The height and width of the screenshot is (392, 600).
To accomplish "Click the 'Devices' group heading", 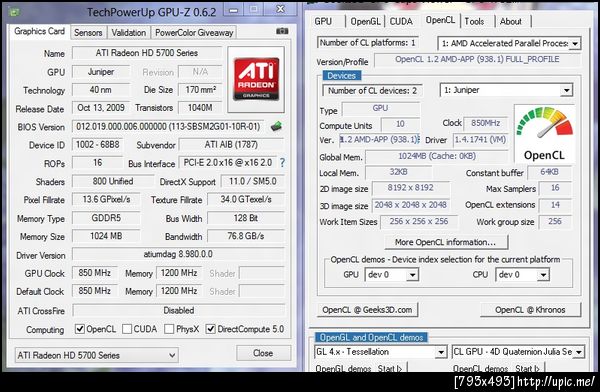I will [341, 76].
